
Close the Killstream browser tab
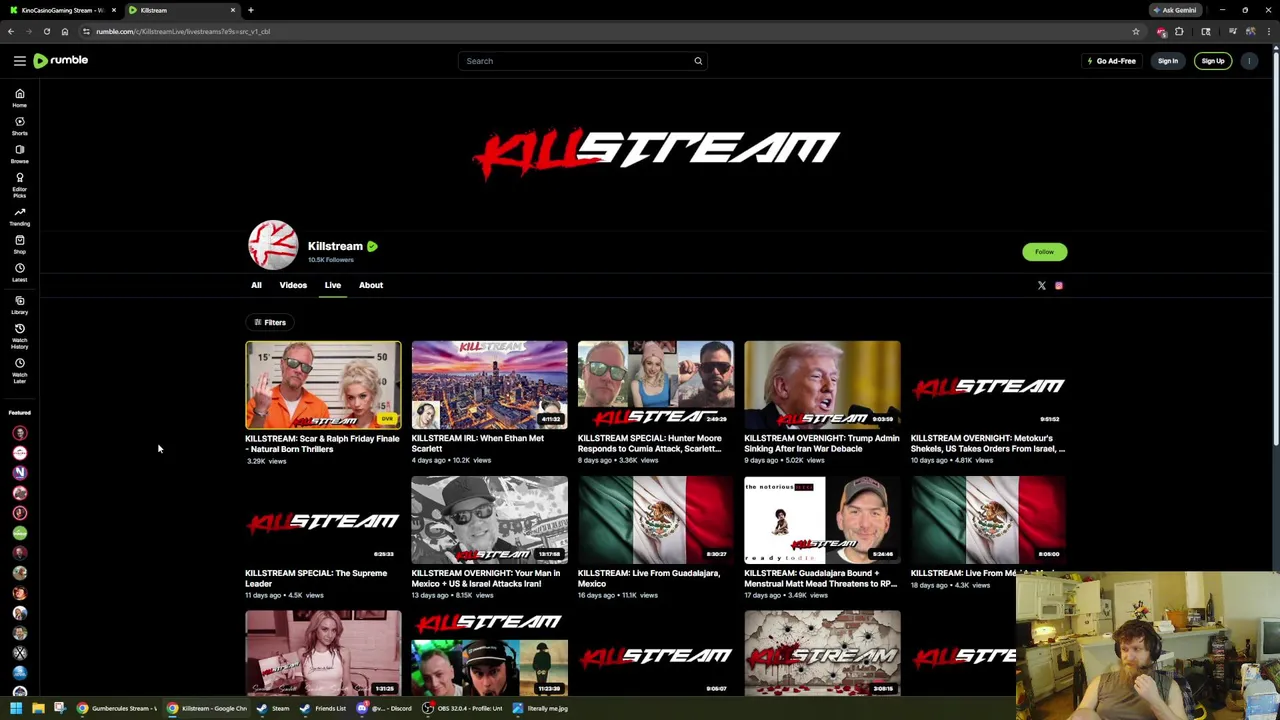click(233, 10)
